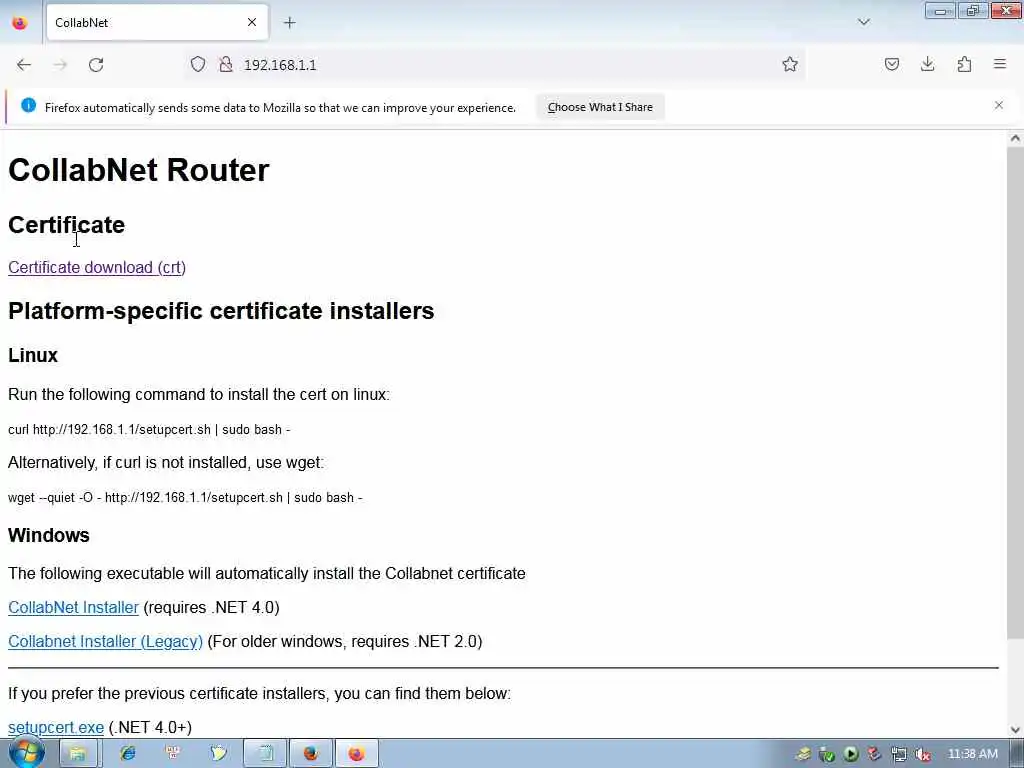The image size is (1024, 768).
Task: Click the Choose What I Share button
Action: (600, 107)
